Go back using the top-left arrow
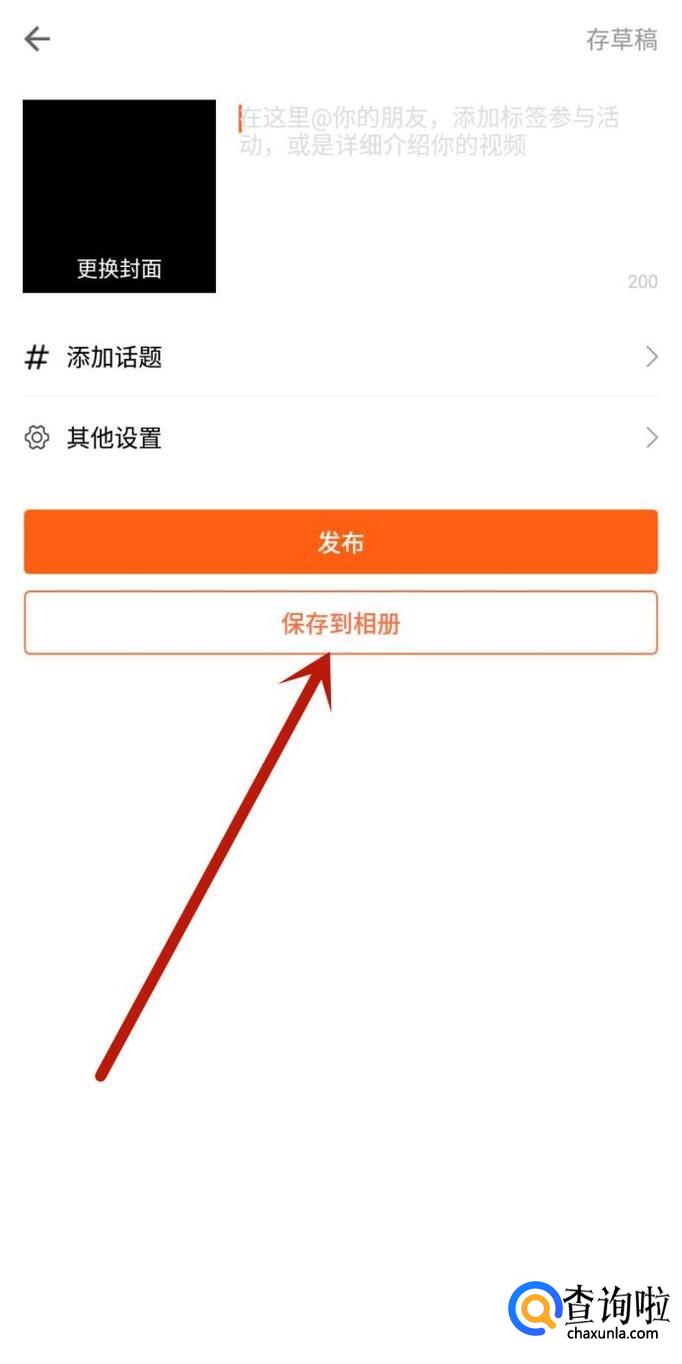Screen dimensions: 682x1364 click(37, 39)
